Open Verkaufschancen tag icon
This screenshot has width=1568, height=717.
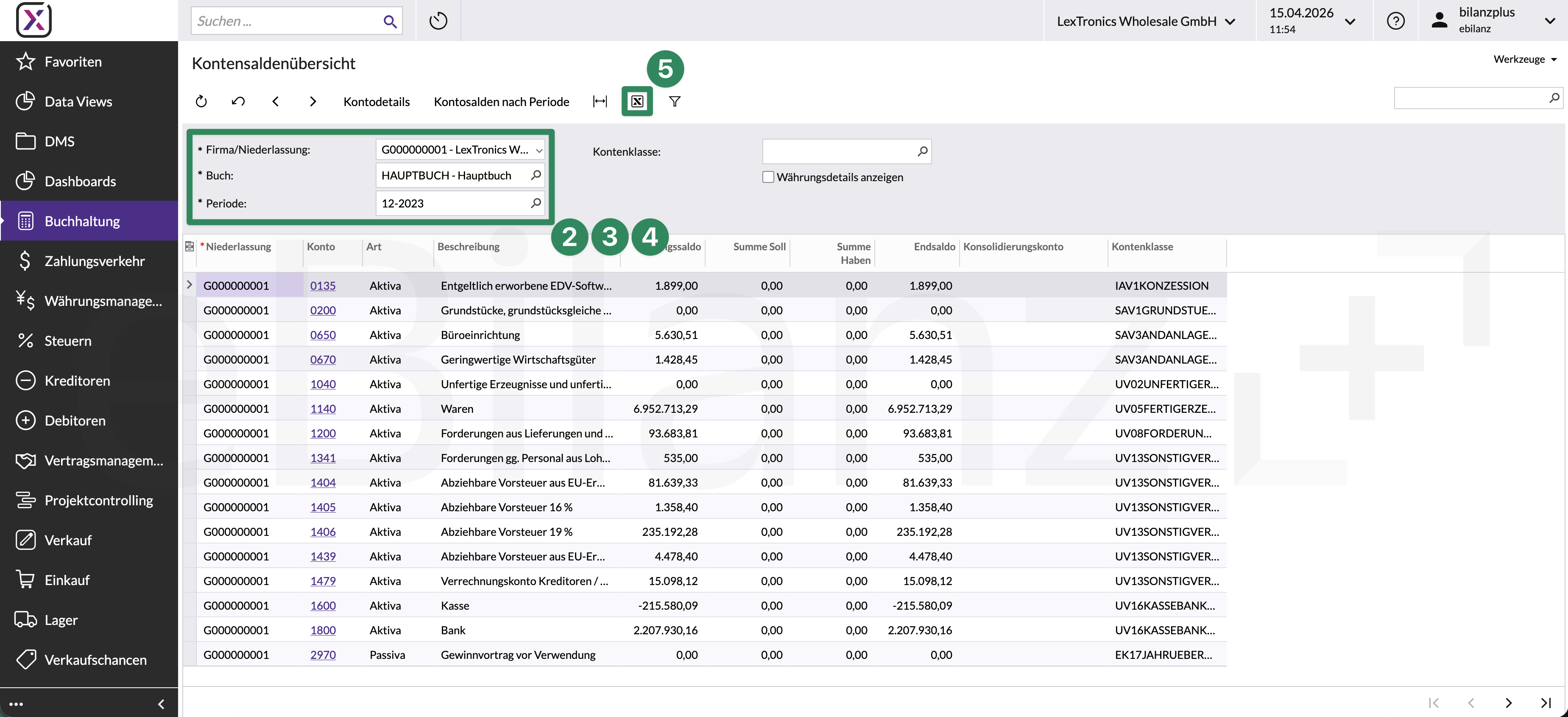(x=25, y=660)
